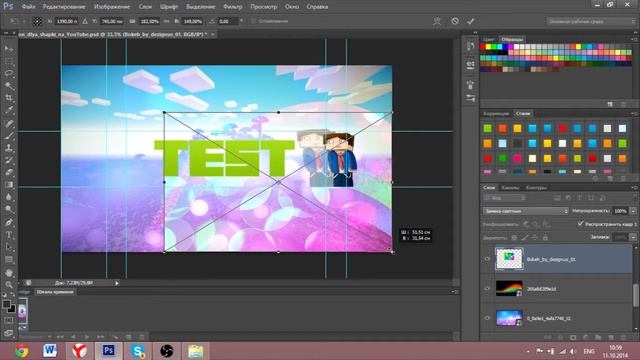The height and width of the screenshot is (360, 640).
Task: Open the fill Заливка dropdown arrow
Action: click(x=633, y=237)
